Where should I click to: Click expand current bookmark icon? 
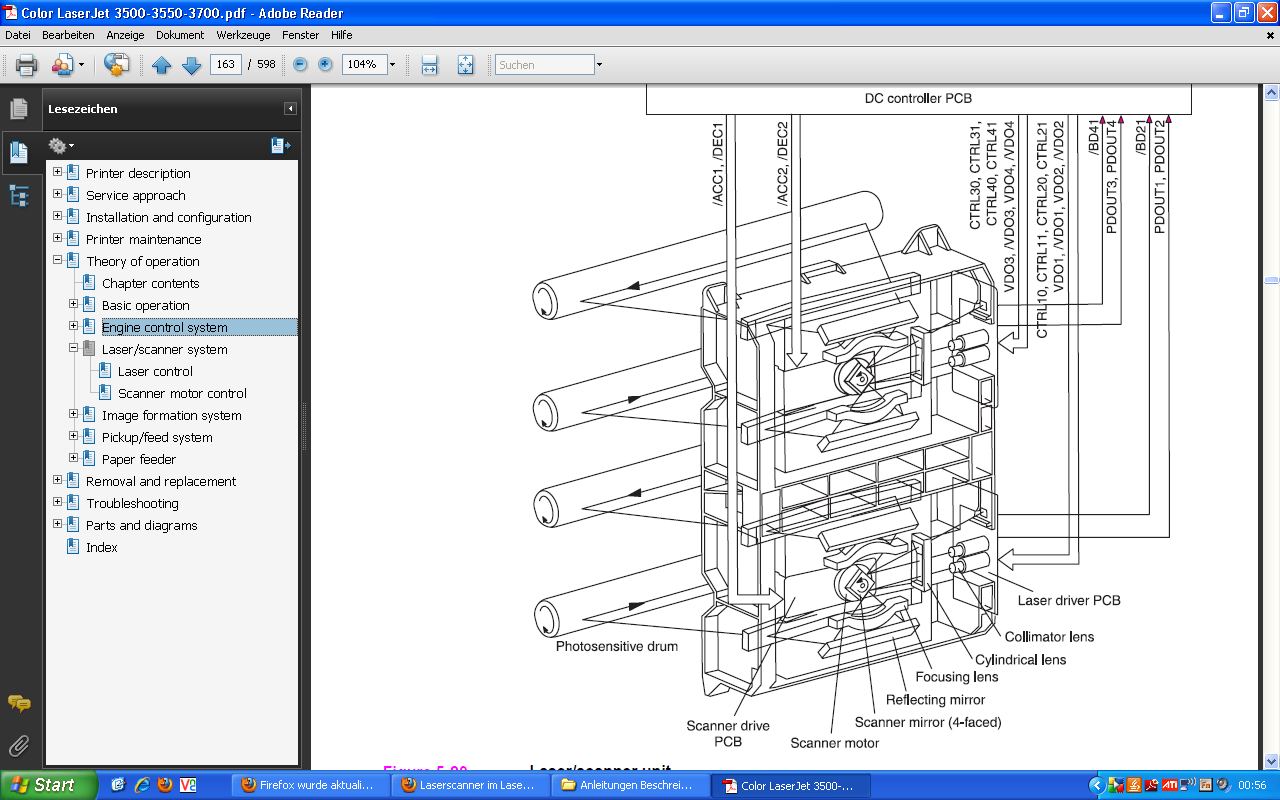[280, 146]
